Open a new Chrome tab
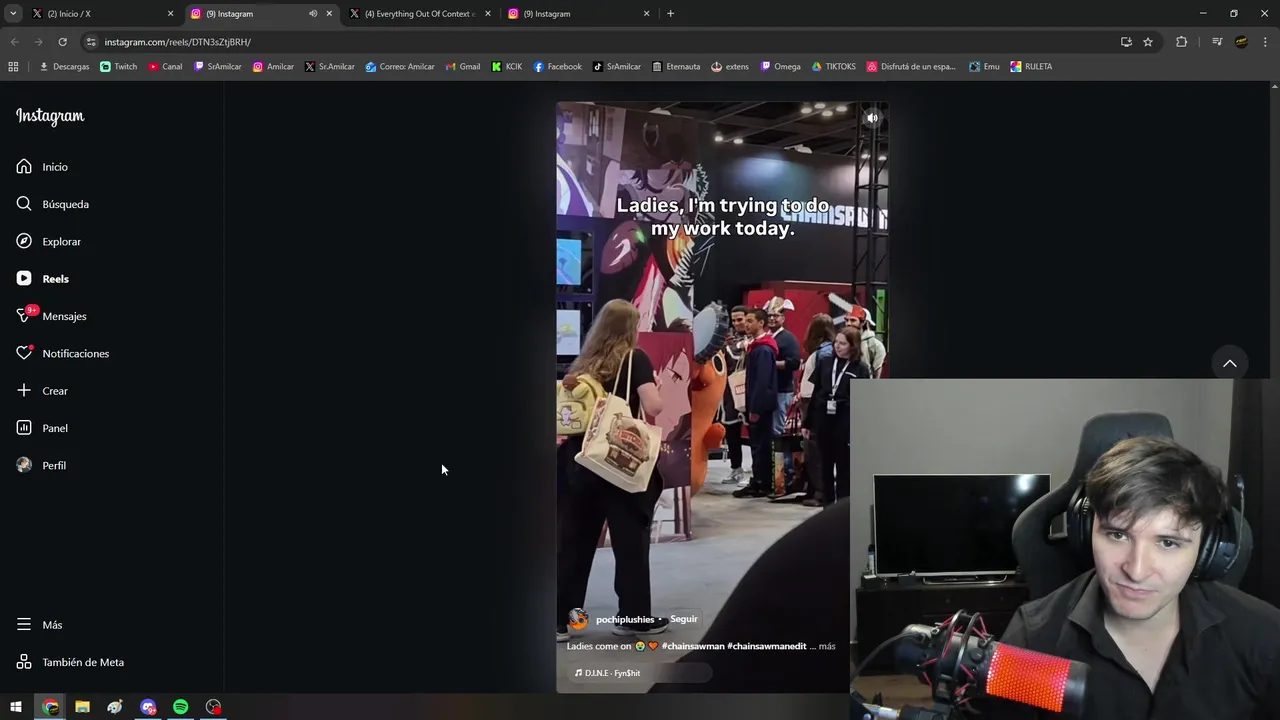Viewport: 1280px width, 720px height. (x=670, y=14)
